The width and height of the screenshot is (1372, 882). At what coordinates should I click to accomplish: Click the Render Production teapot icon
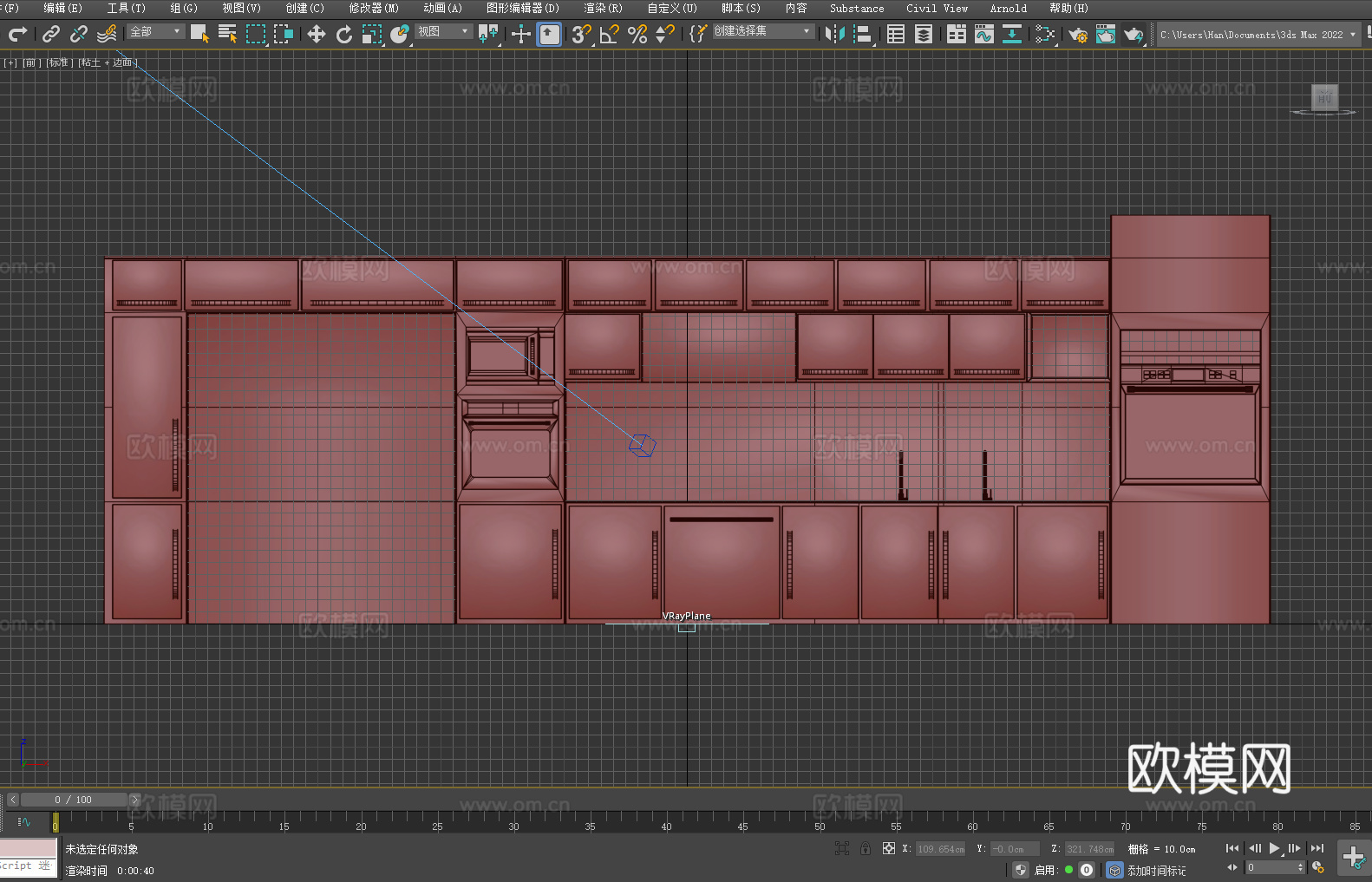pyautogui.click(x=1134, y=34)
